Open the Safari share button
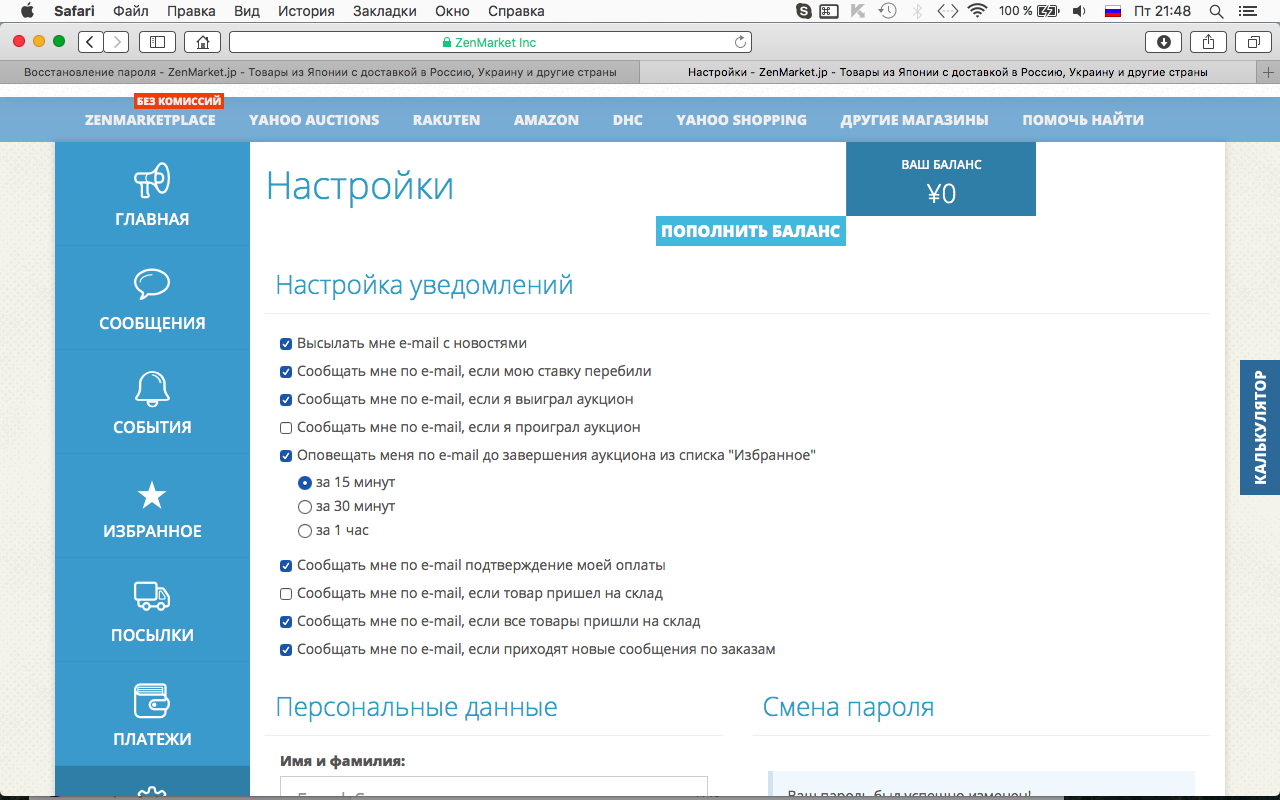This screenshot has width=1280, height=800. tap(1208, 42)
